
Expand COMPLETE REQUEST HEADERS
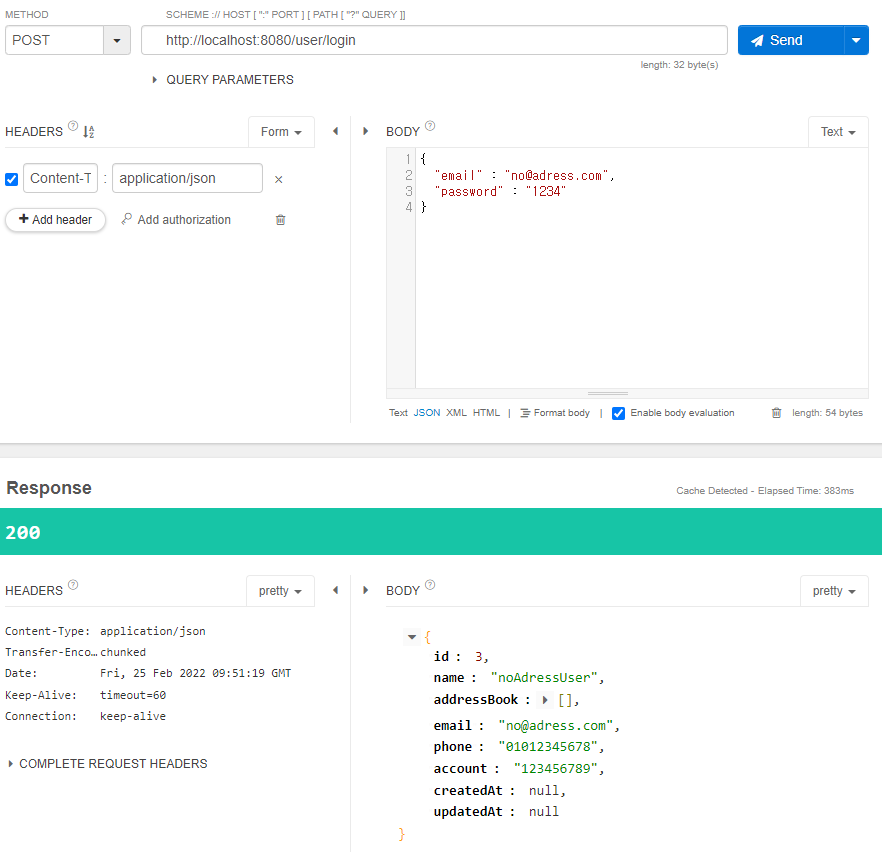click(x=108, y=764)
